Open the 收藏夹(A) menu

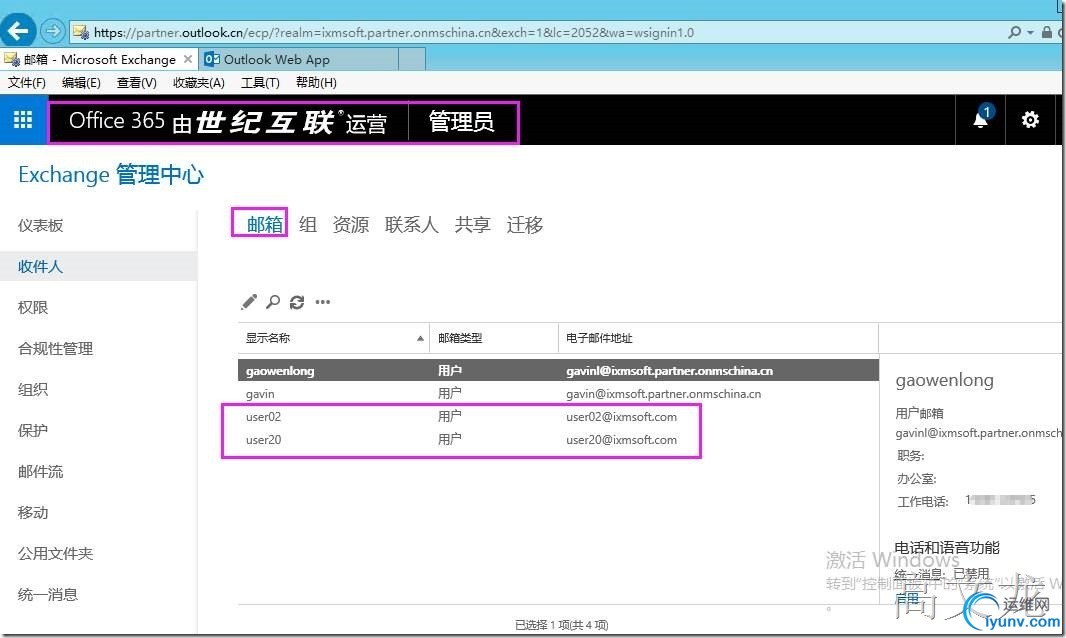[199, 82]
